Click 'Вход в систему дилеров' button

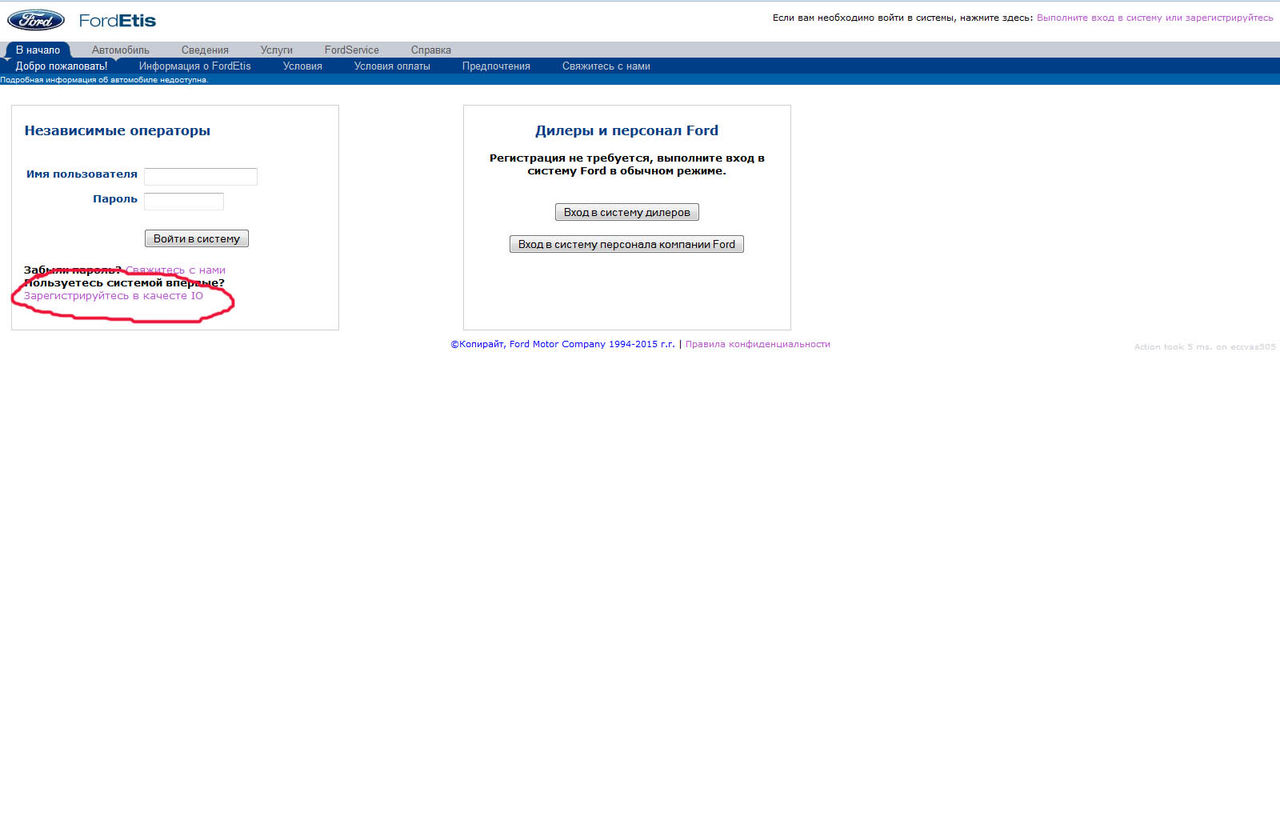(x=627, y=212)
